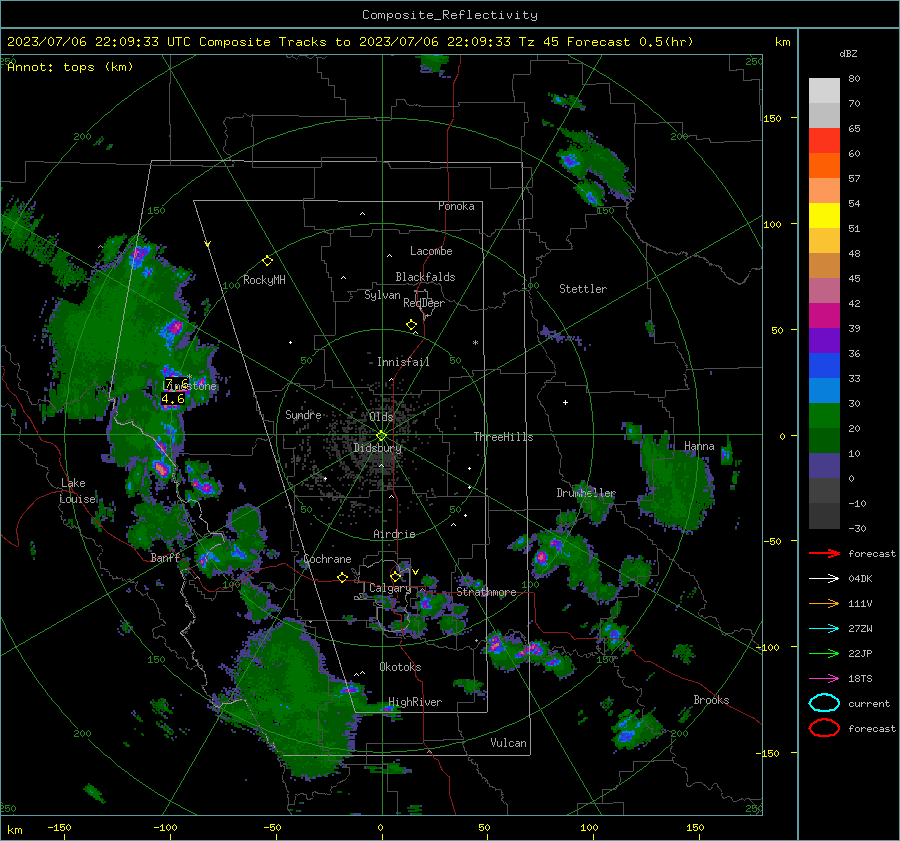Click the ThreeHills town label
The width and height of the screenshot is (900, 841).
pos(503,437)
